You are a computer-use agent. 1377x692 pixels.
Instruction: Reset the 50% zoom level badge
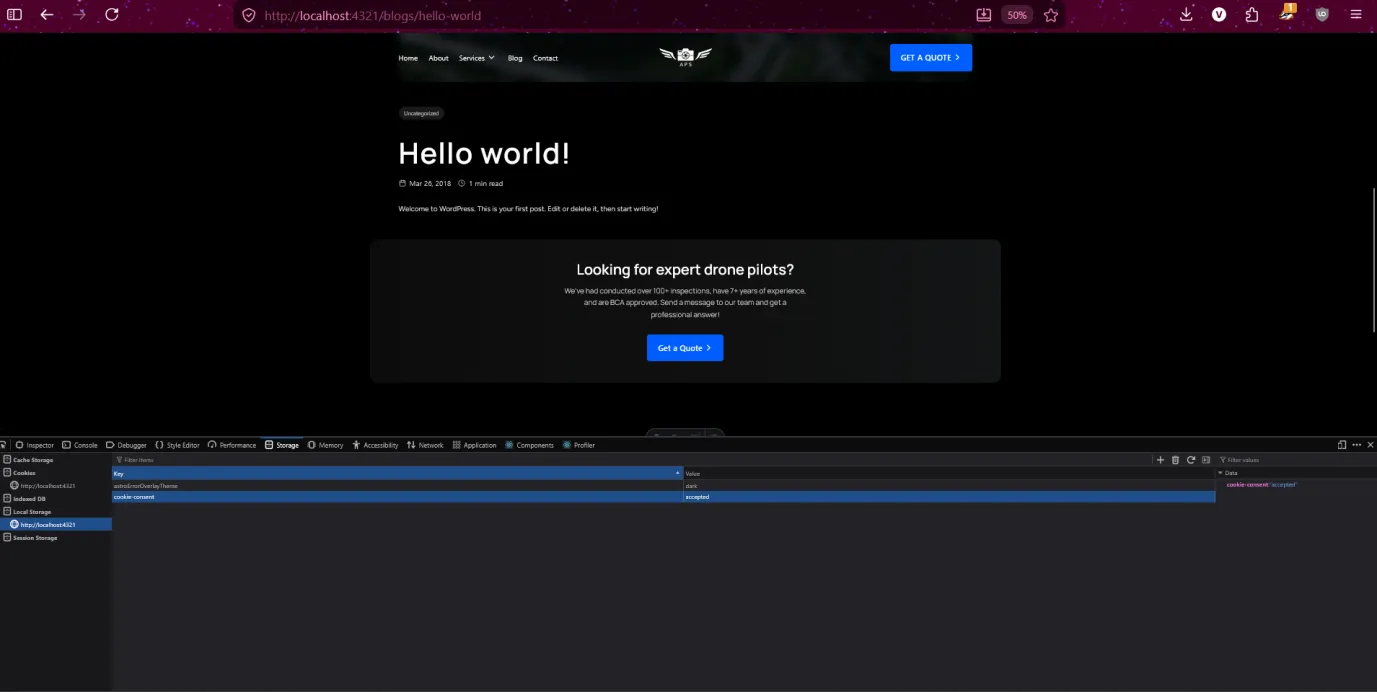coord(1017,16)
